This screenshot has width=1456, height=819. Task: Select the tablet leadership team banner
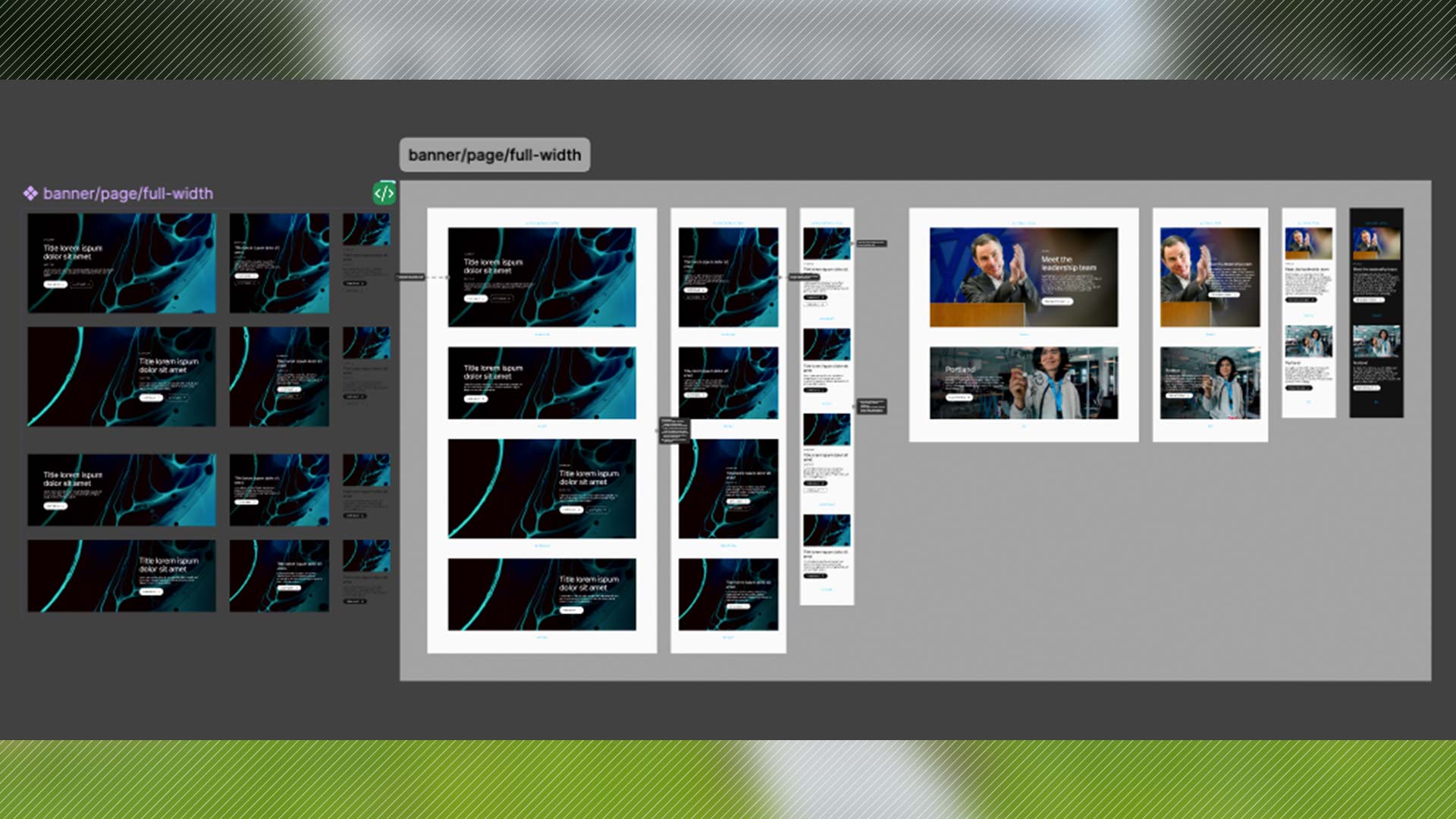pyautogui.click(x=1210, y=277)
